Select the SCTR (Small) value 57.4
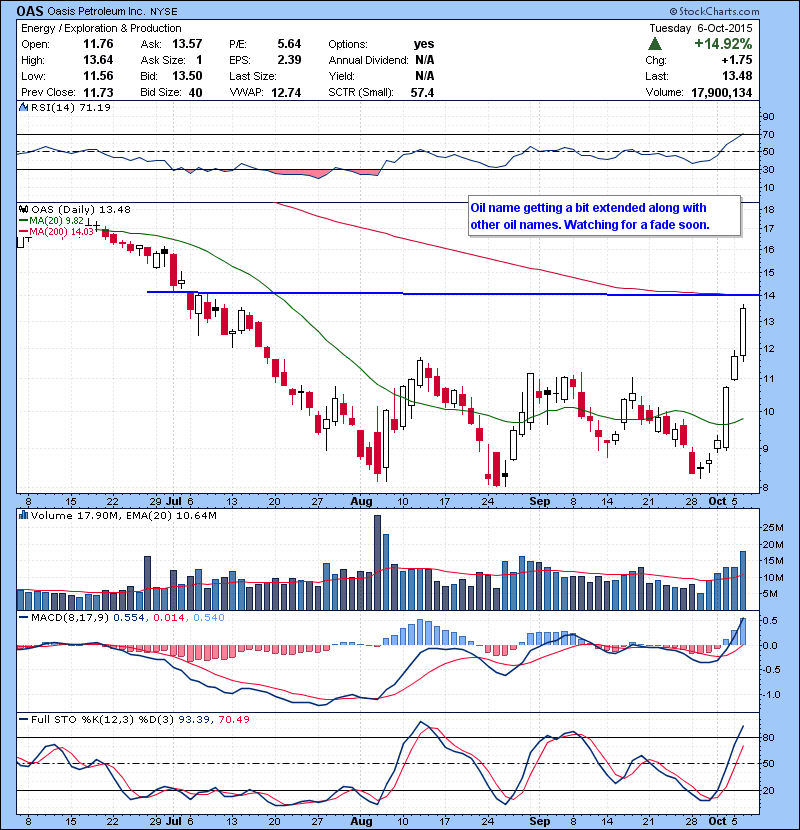This screenshot has height=830, width=800. point(422,92)
